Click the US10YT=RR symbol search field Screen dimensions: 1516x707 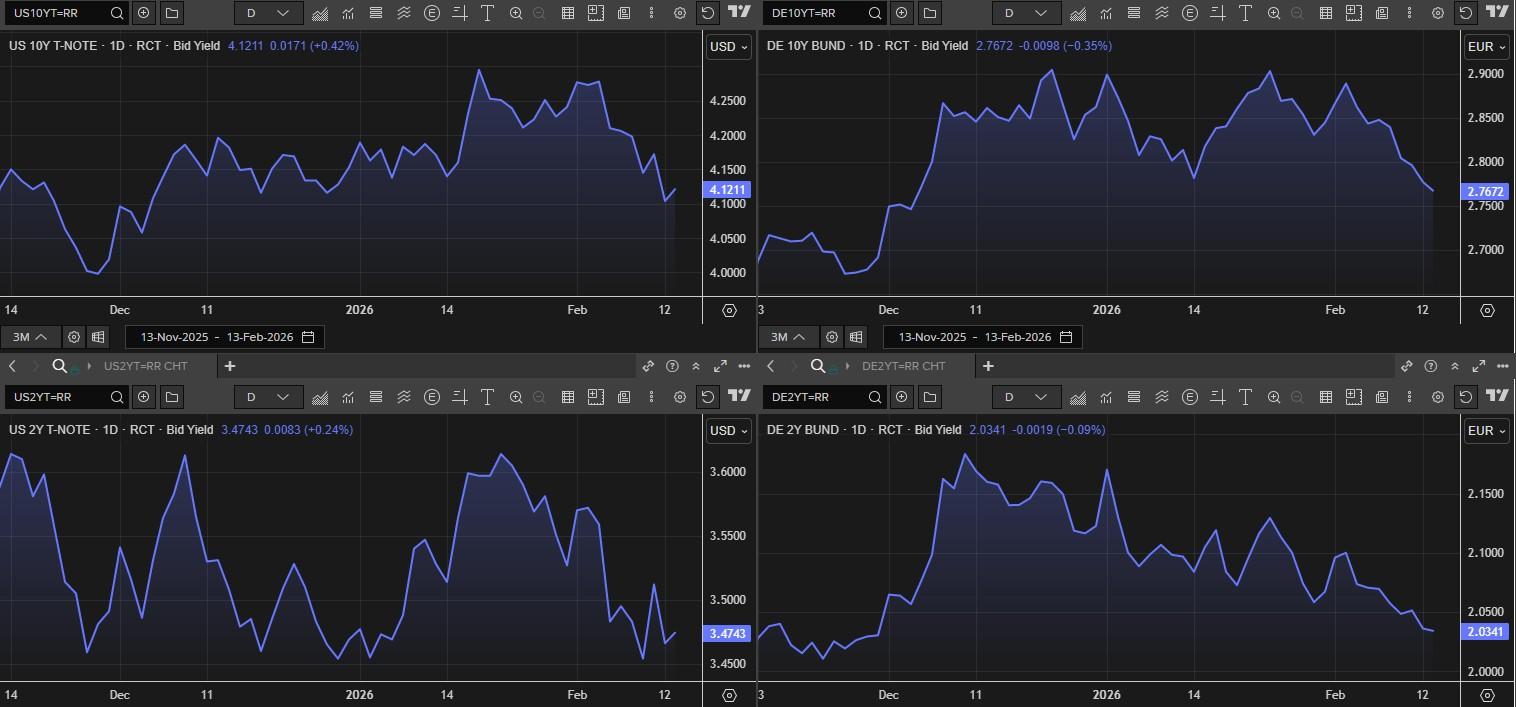tap(58, 13)
